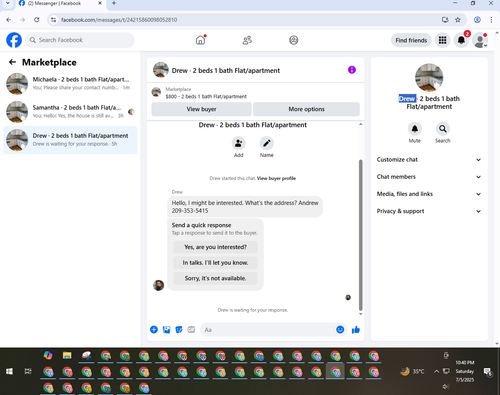Click sender avatar beside quick responses
This screenshot has height=395, width=500.
tap(158, 285)
